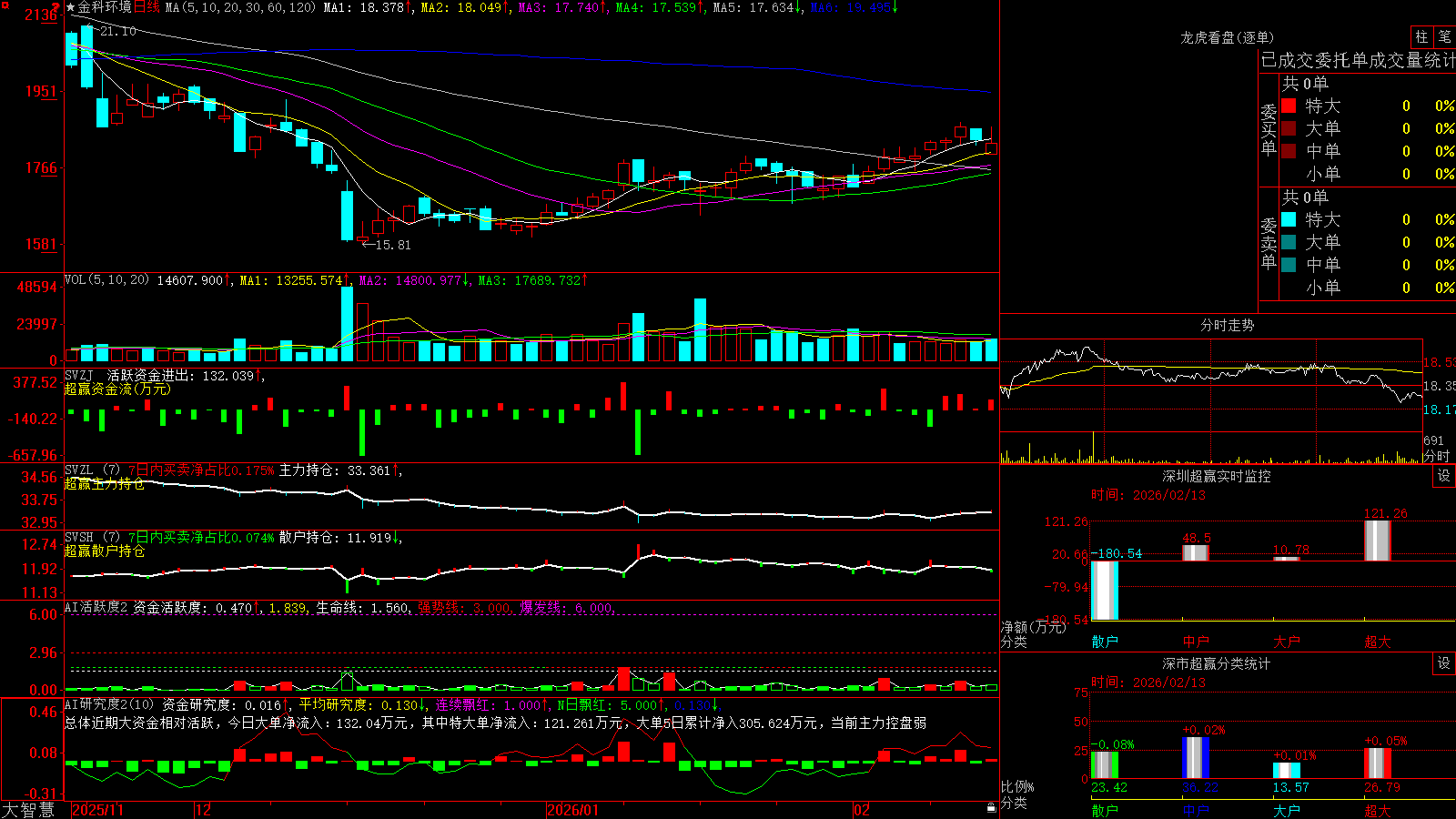Click the 18.35 intraday price axis label

click(x=1439, y=386)
